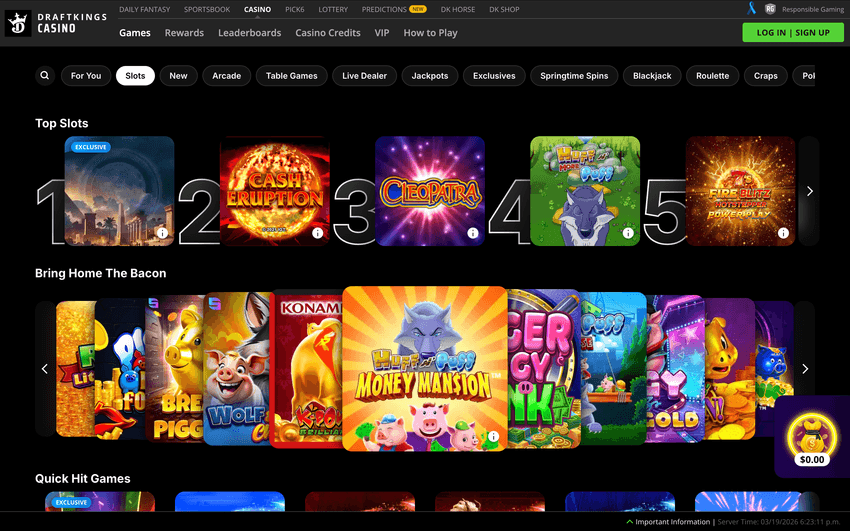This screenshot has width=850, height=531.
Task: Open Leaderboards in the main navigation
Action: [249, 33]
